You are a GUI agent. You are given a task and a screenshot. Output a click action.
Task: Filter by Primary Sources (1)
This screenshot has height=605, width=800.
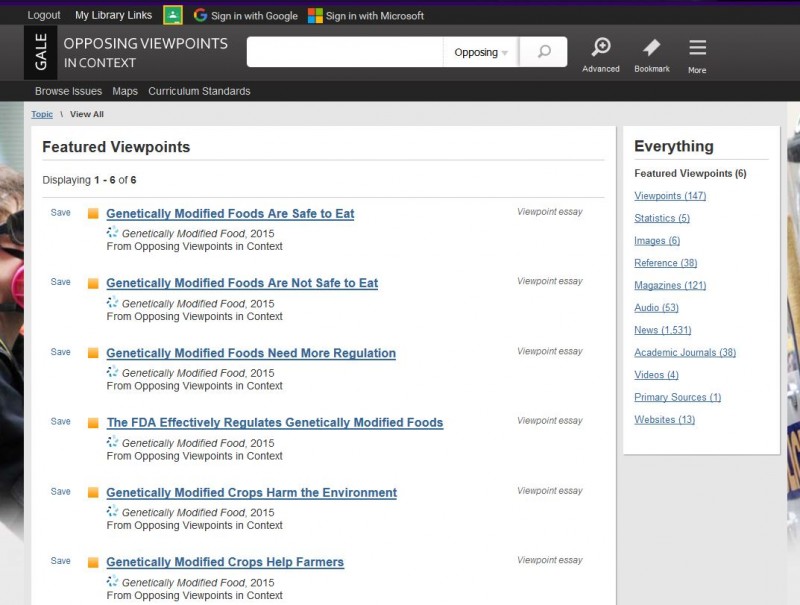[678, 397]
